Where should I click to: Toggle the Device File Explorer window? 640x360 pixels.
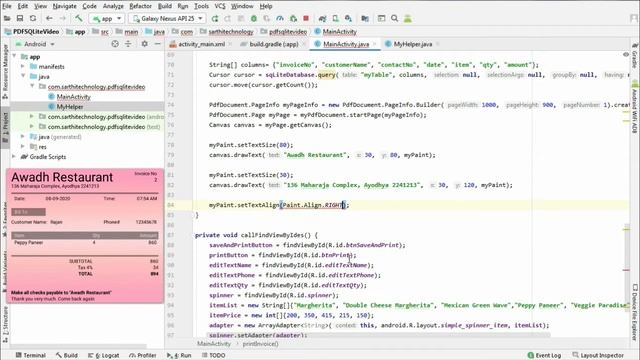tap(635, 312)
